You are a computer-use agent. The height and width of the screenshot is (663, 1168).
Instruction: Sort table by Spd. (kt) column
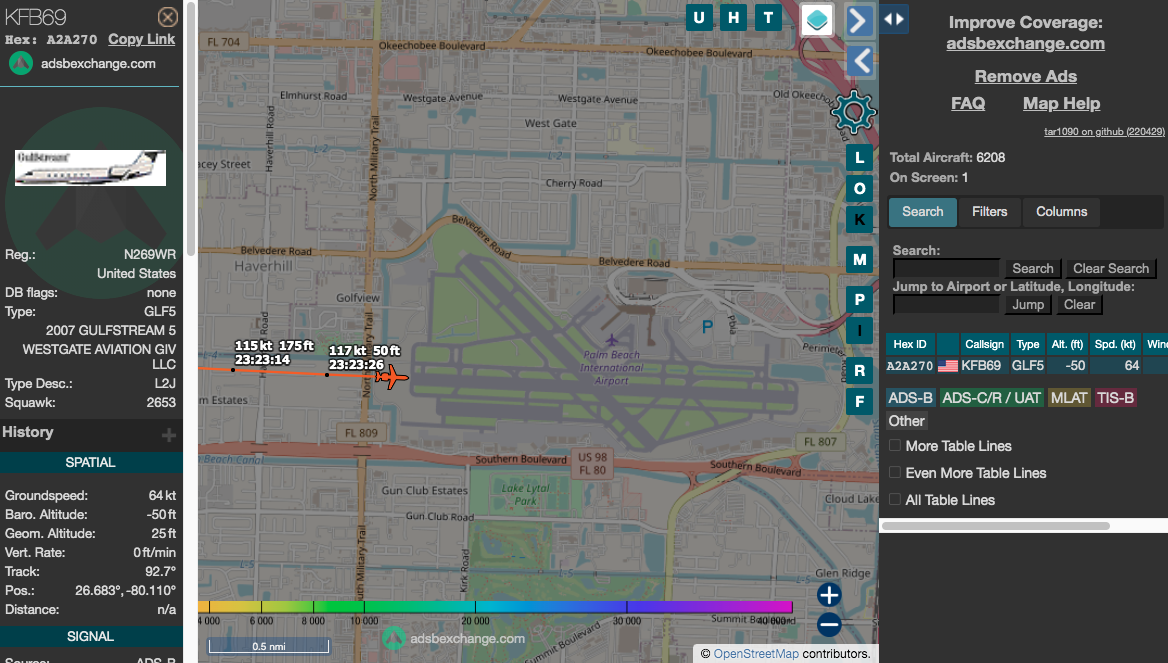pos(1115,344)
